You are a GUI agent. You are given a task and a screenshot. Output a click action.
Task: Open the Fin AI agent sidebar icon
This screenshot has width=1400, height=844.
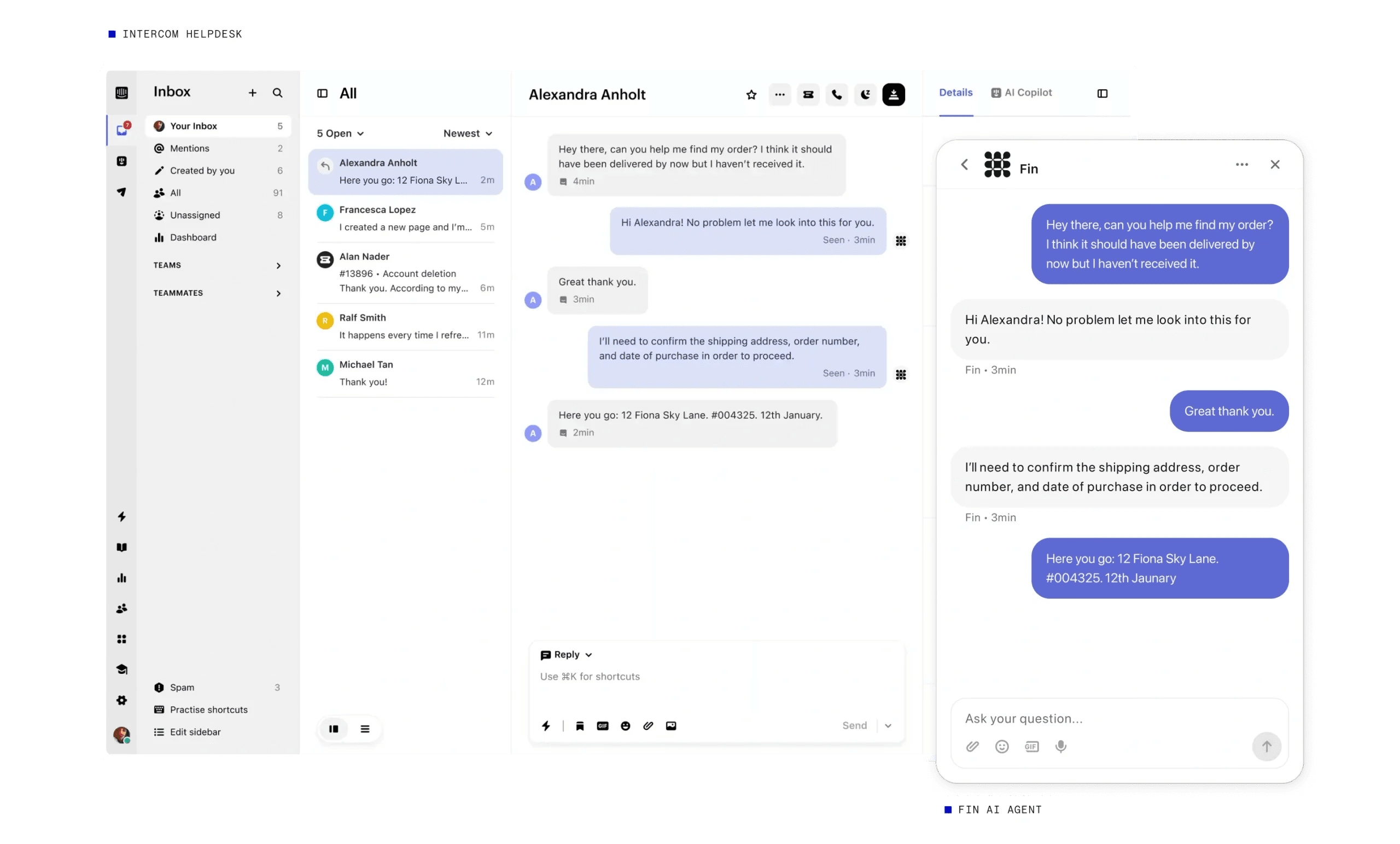(x=121, y=161)
